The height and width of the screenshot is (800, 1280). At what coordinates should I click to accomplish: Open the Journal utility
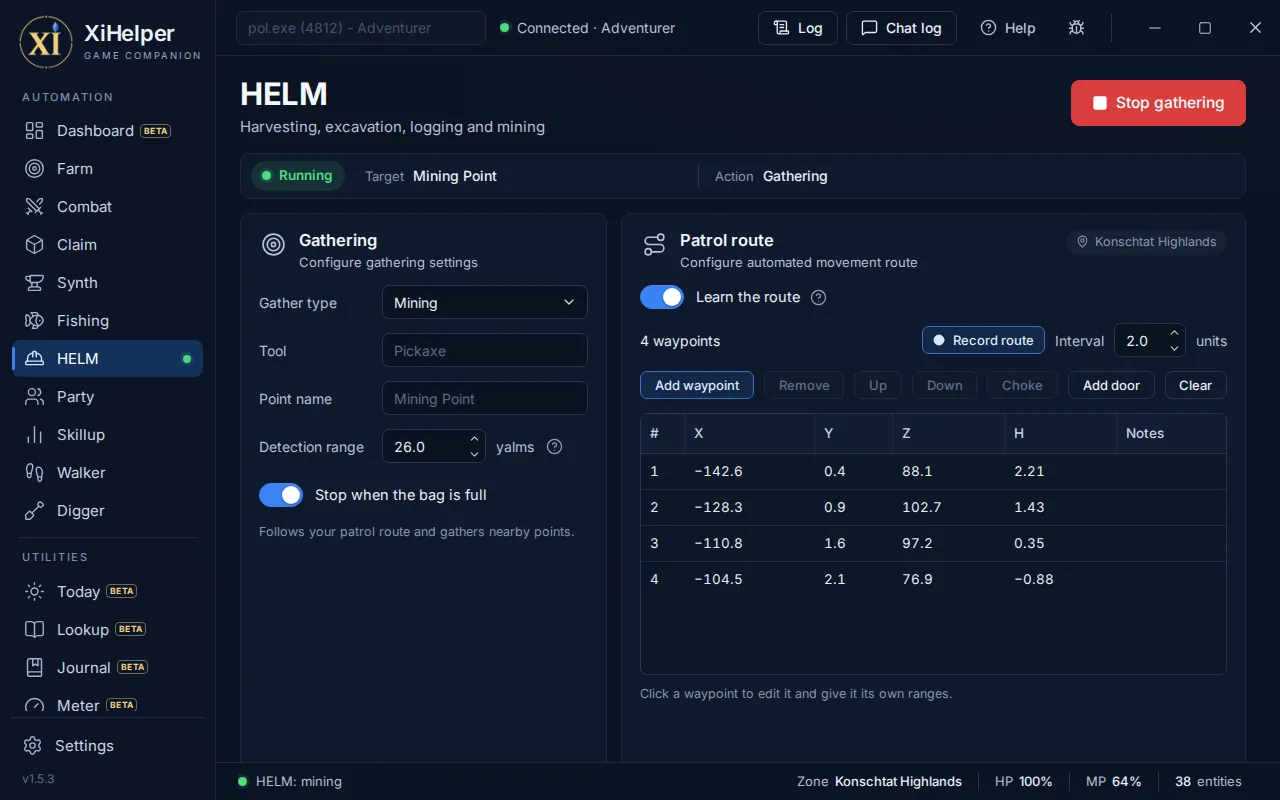point(108,668)
